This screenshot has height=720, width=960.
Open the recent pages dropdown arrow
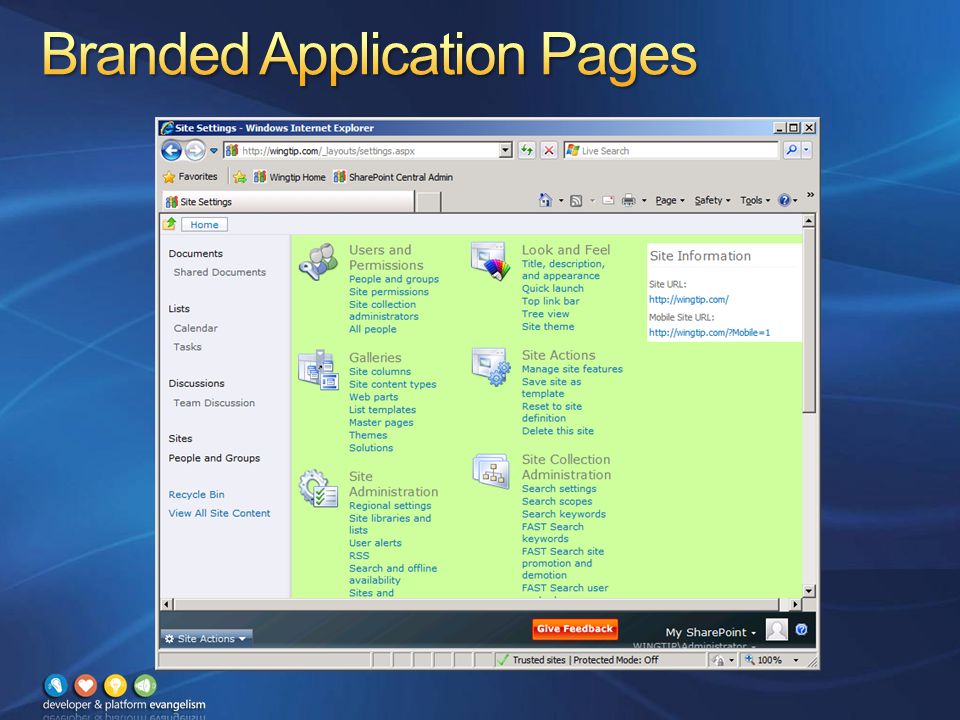point(214,151)
